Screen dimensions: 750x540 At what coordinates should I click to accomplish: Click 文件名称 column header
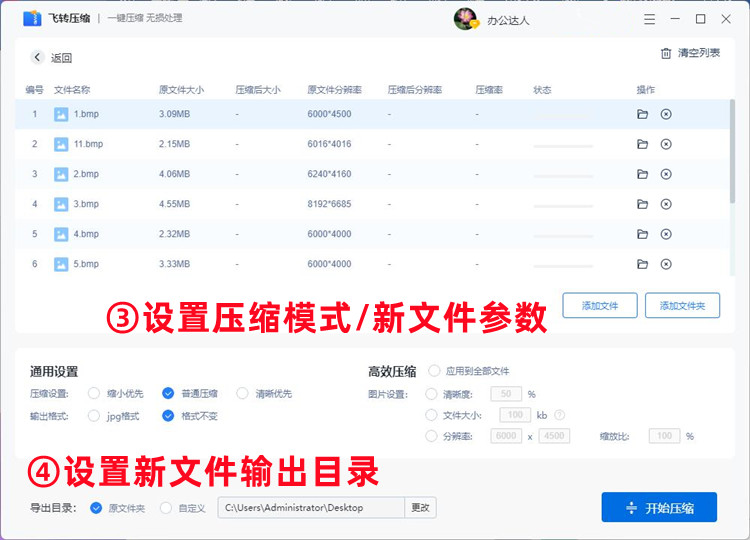tap(72, 89)
